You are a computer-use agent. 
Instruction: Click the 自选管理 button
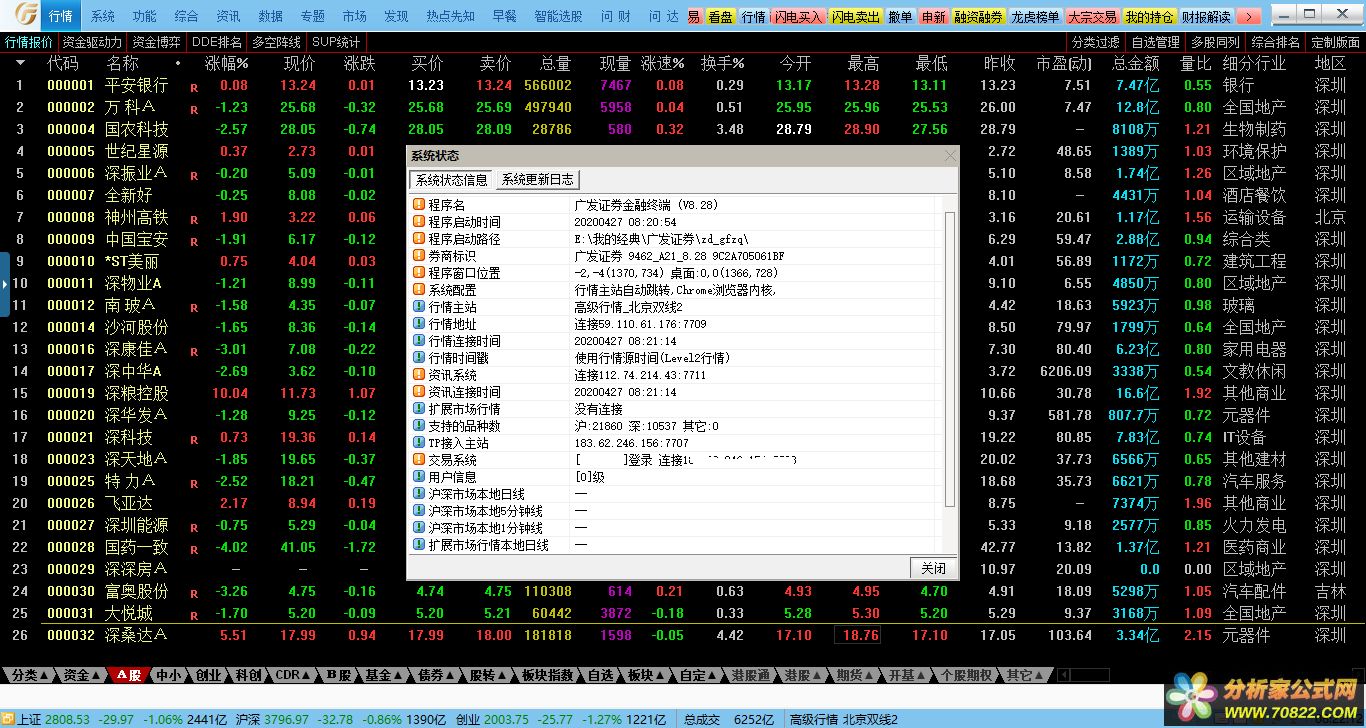(1155, 42)
